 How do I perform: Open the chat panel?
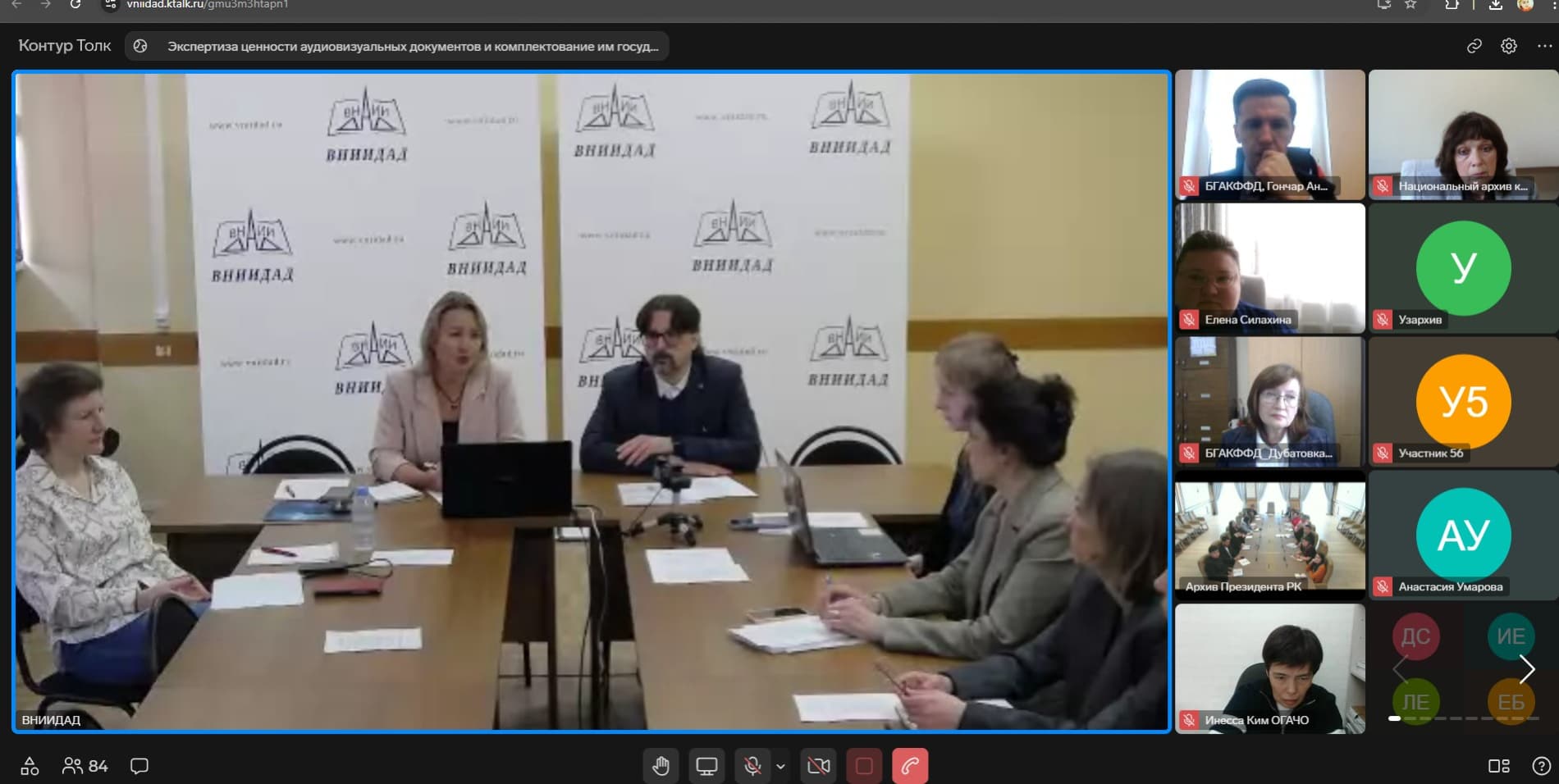point(139,766)
